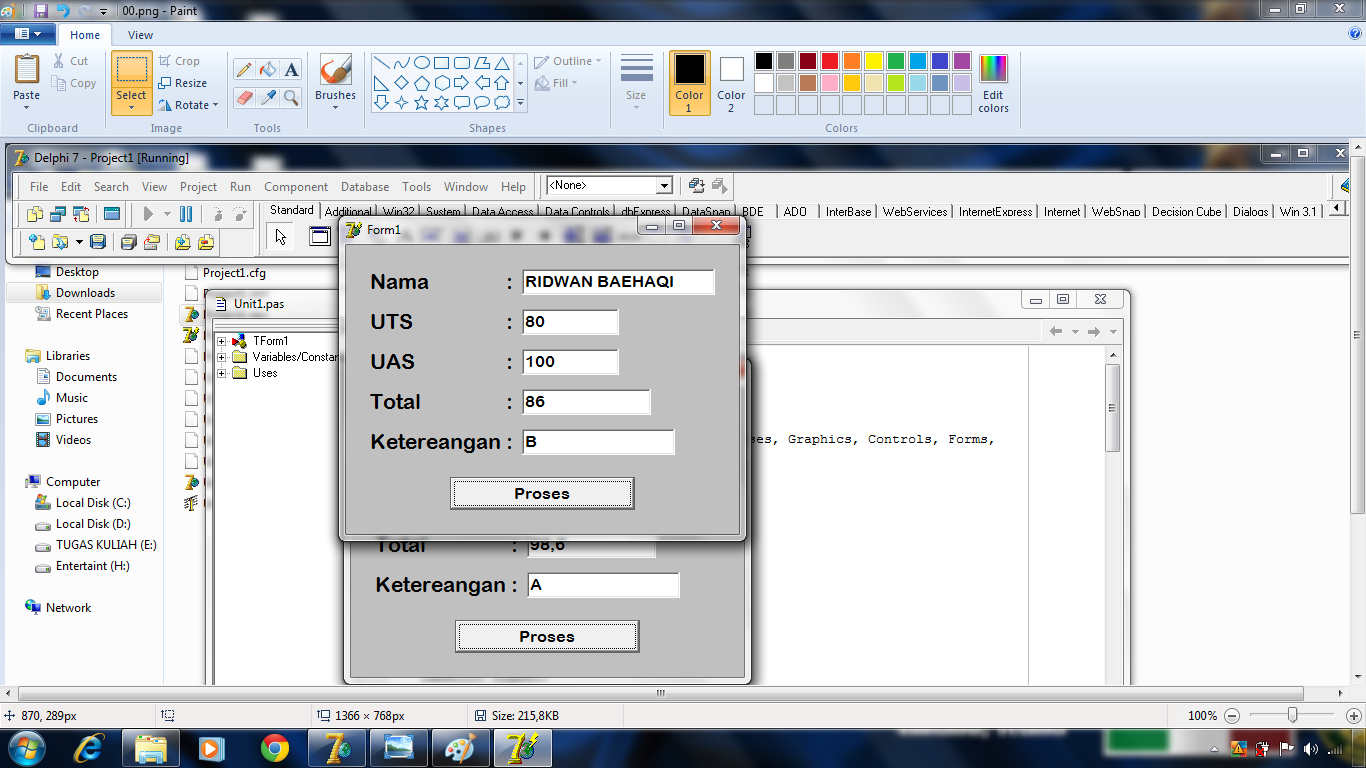Expand the Shapes gallery More arrow

[x=520, y=103]
